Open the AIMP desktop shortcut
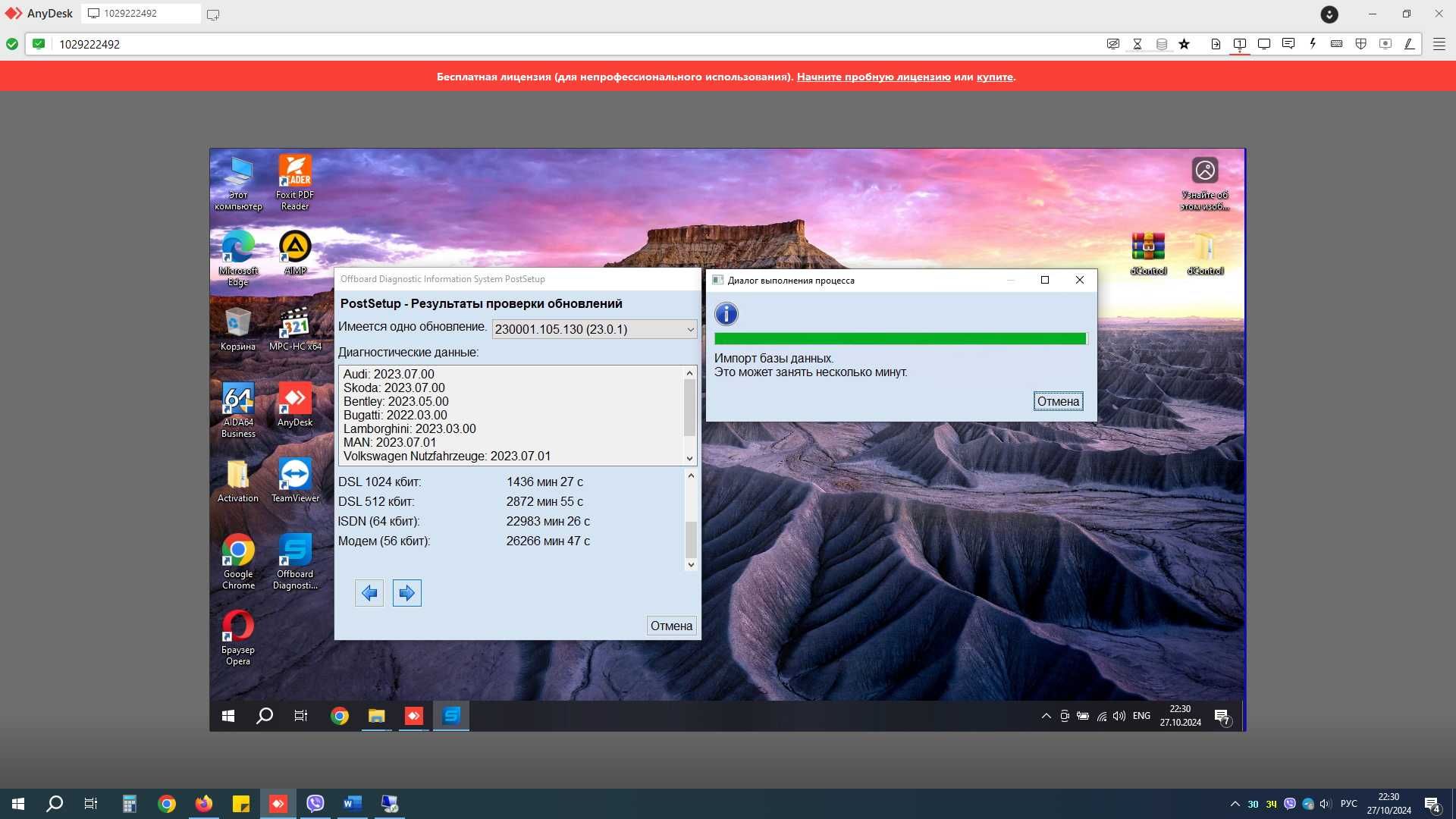Viewport: 1456px width, 819px height. pyautogui.click(x=295, y=253)
